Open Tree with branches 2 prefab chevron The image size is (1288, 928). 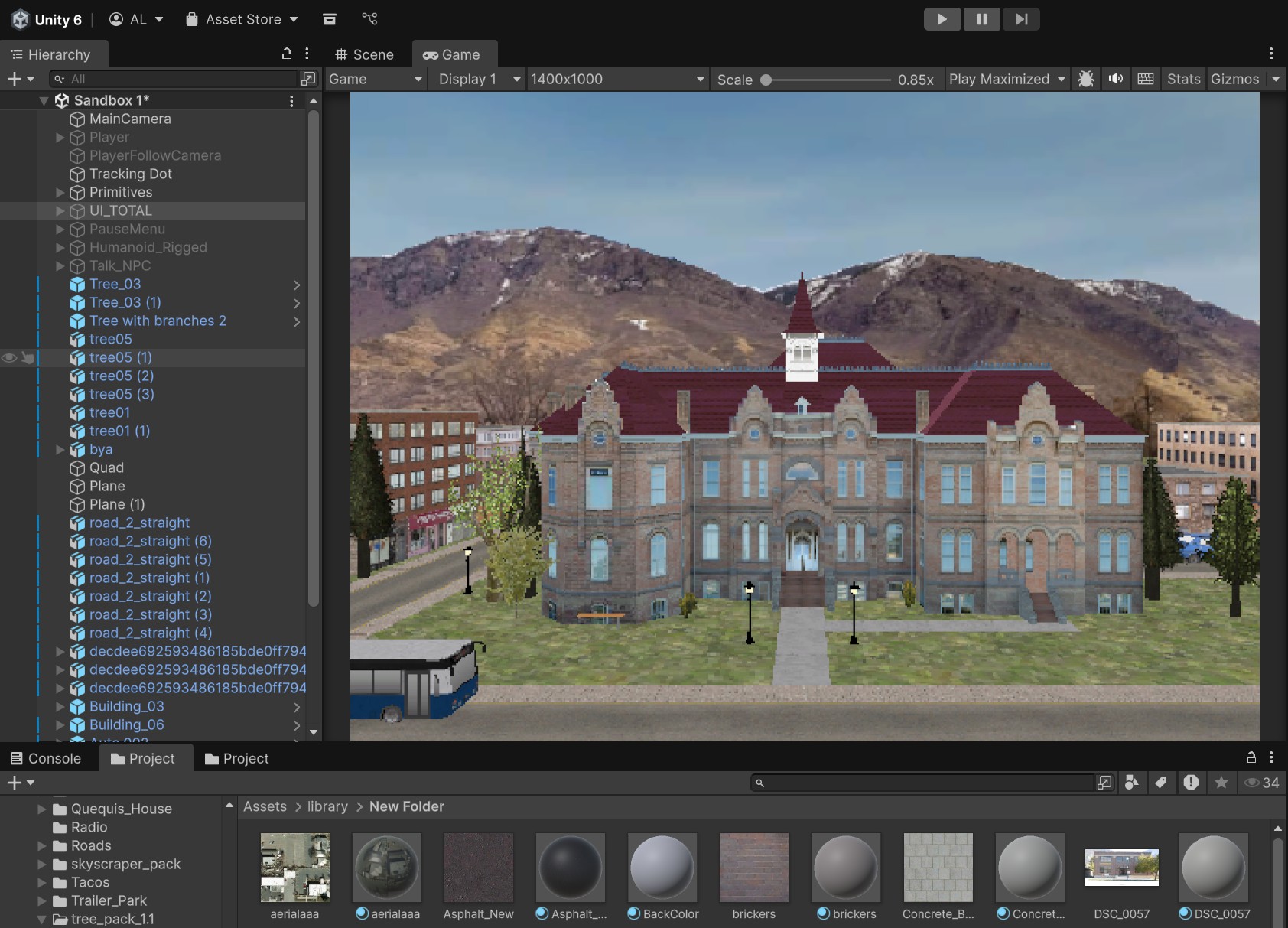[297, 321]
